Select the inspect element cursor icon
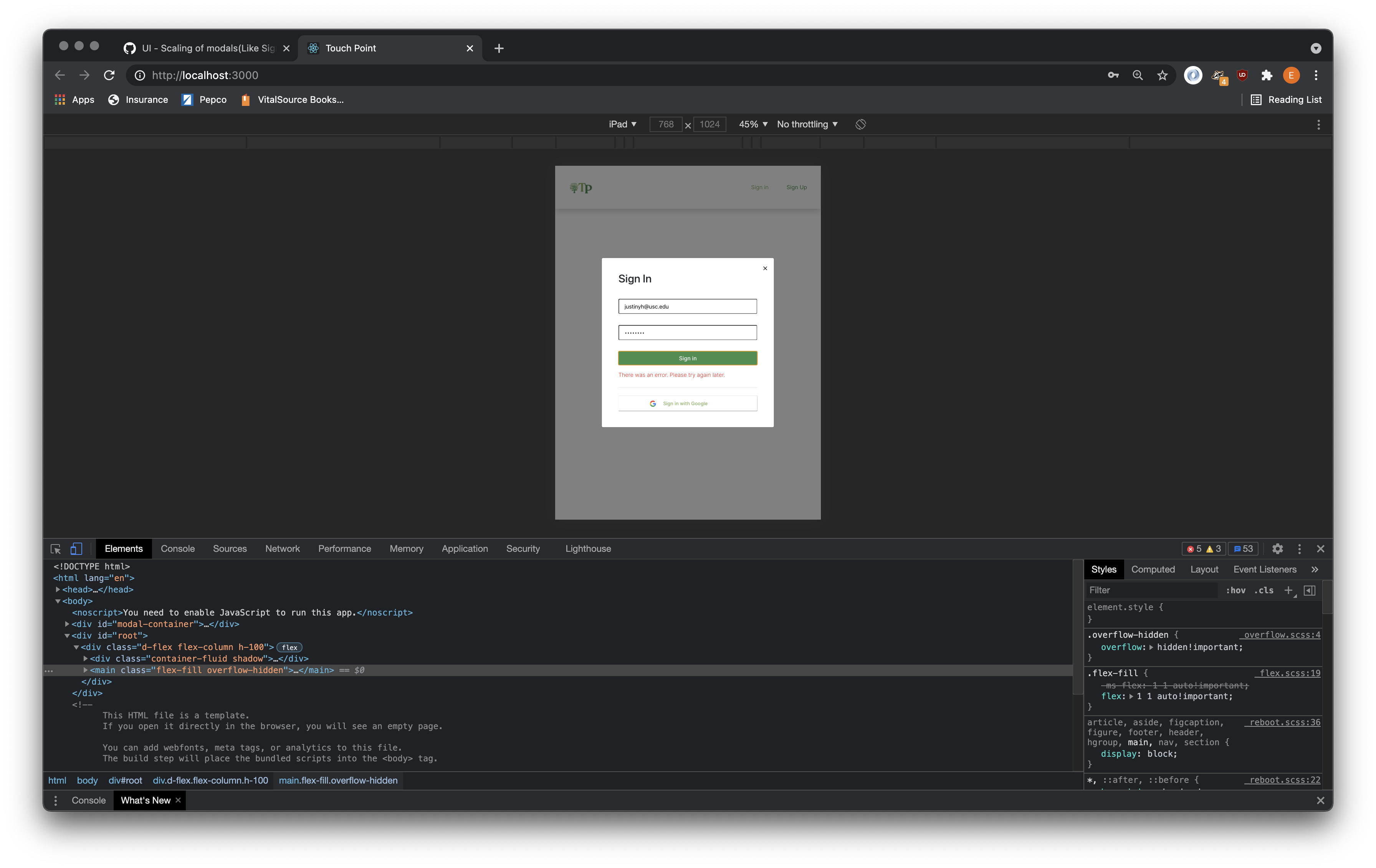Screen dimensions: 1376x868 [55, 548]
